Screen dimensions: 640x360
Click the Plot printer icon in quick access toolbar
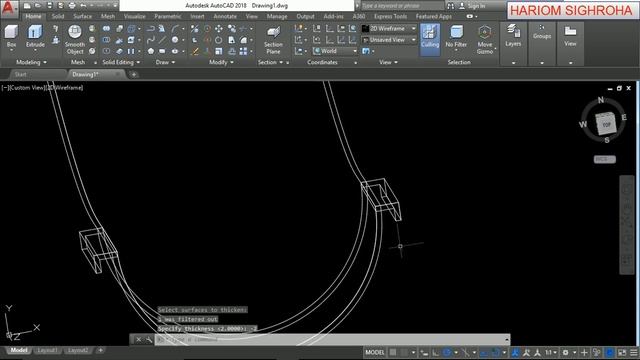[x=72, y=6]
